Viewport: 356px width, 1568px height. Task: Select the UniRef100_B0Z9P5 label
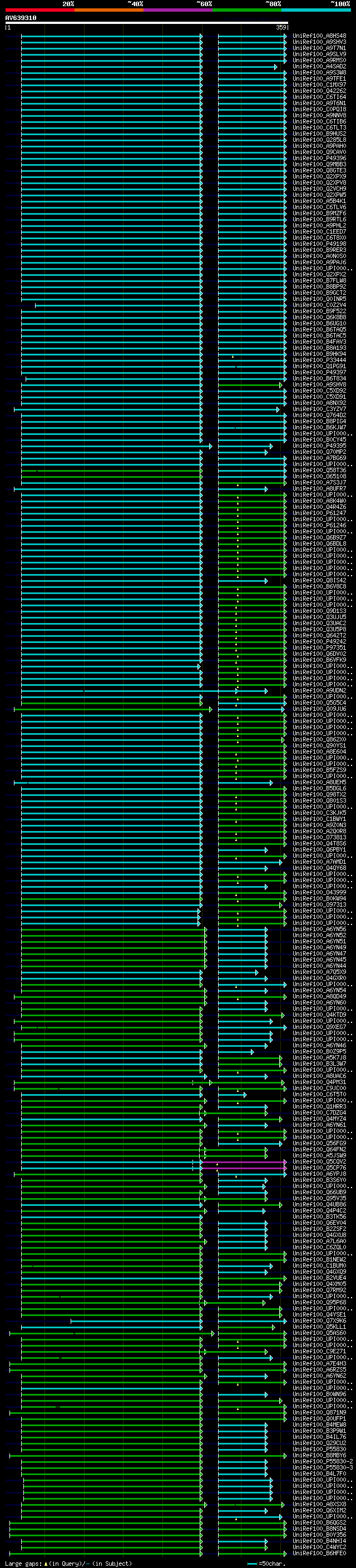(319, 1051)
